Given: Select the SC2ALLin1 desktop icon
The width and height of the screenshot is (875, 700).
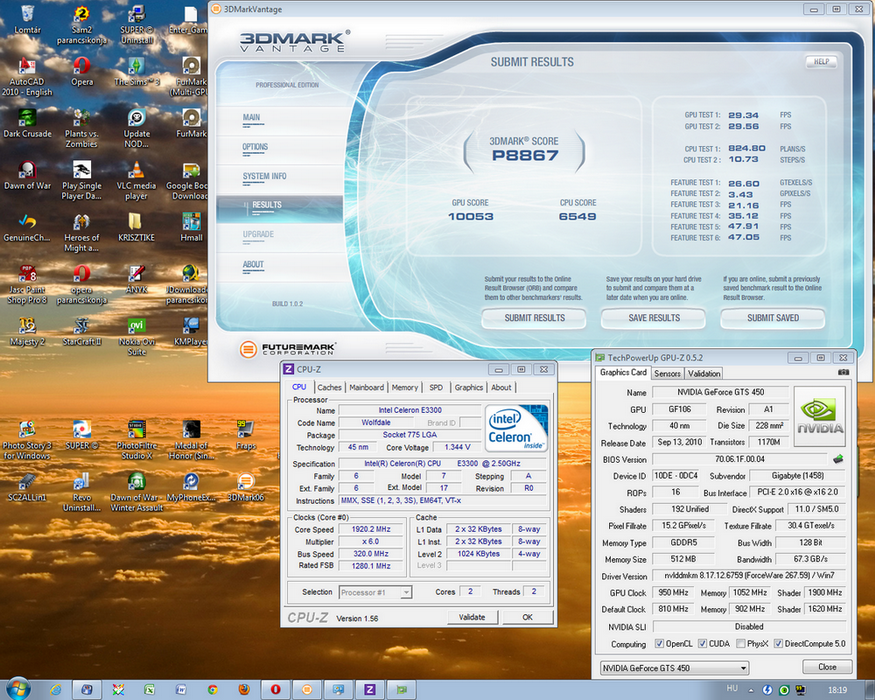Looking at the screenshot, I should [x=27, y=486].
